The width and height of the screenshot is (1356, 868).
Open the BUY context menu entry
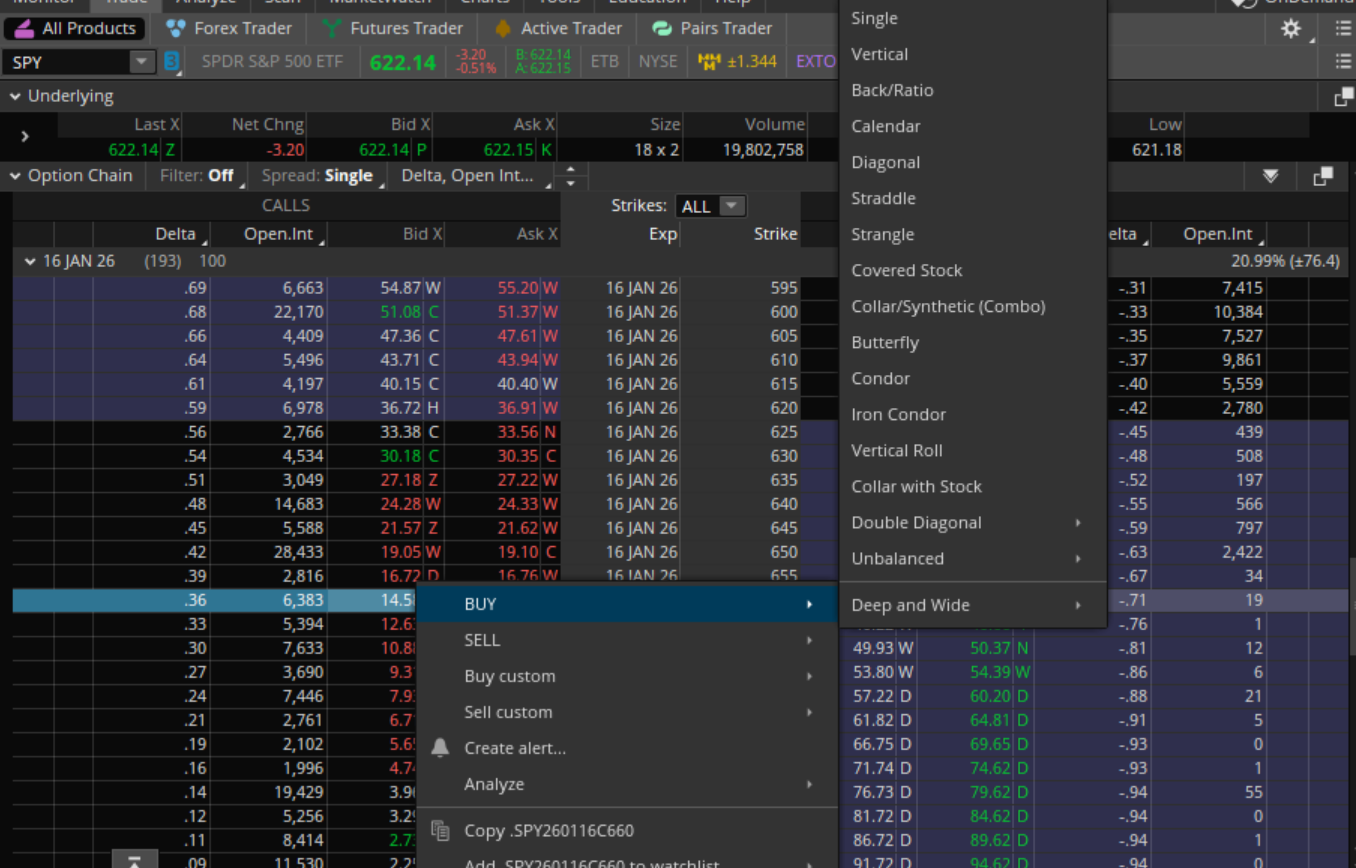tap(627, 604)
